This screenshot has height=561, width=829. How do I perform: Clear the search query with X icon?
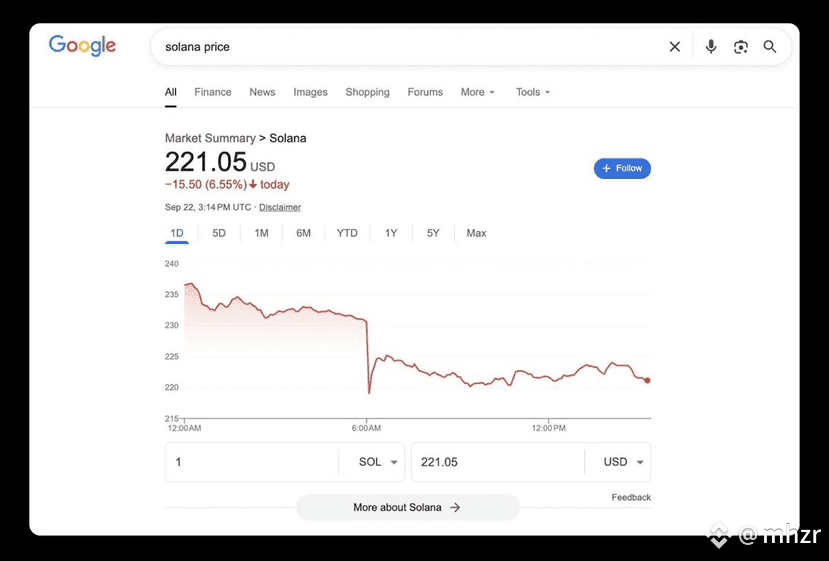pos(675,47)
